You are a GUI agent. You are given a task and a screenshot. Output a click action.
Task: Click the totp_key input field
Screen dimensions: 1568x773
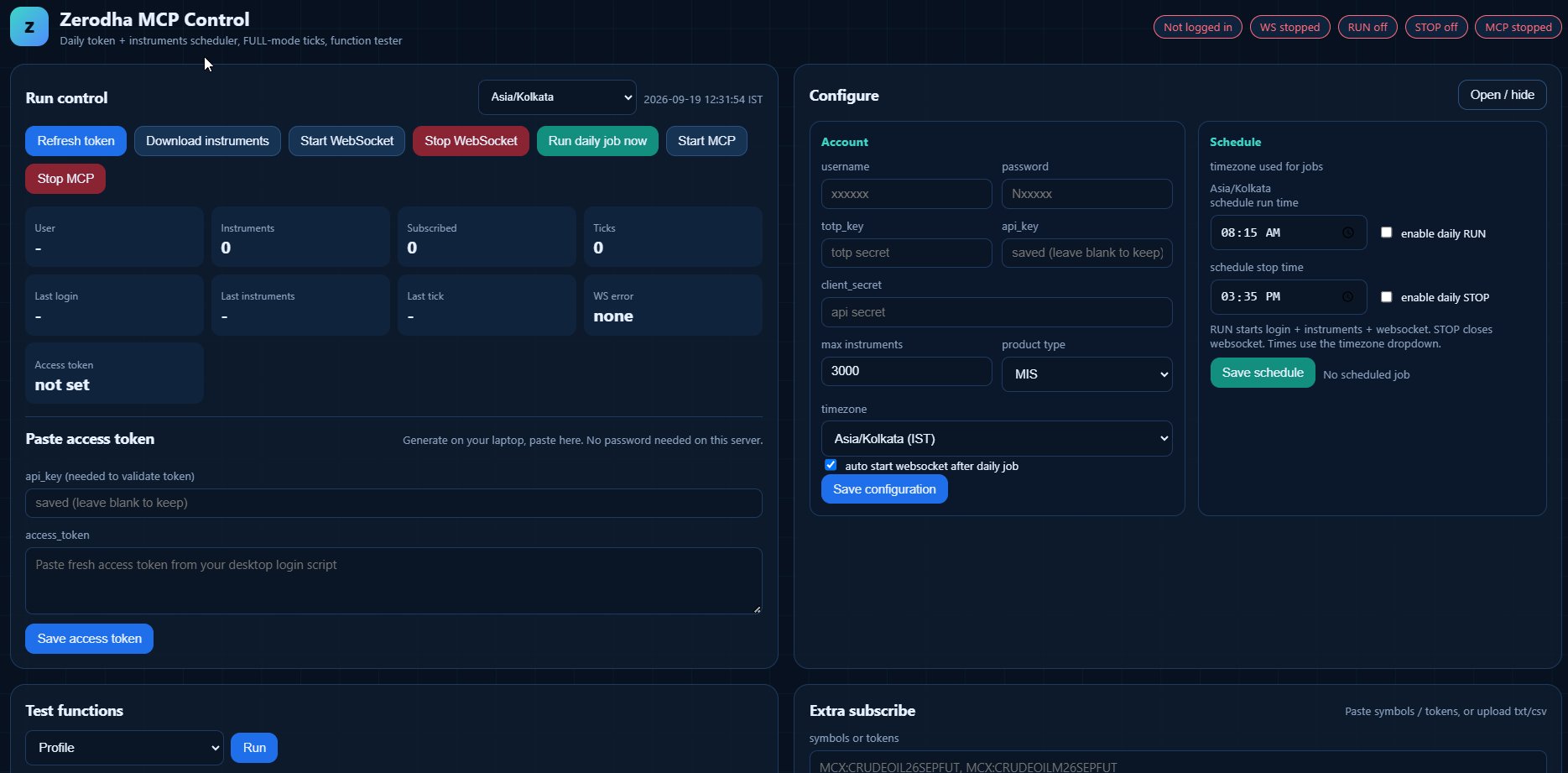906,253
